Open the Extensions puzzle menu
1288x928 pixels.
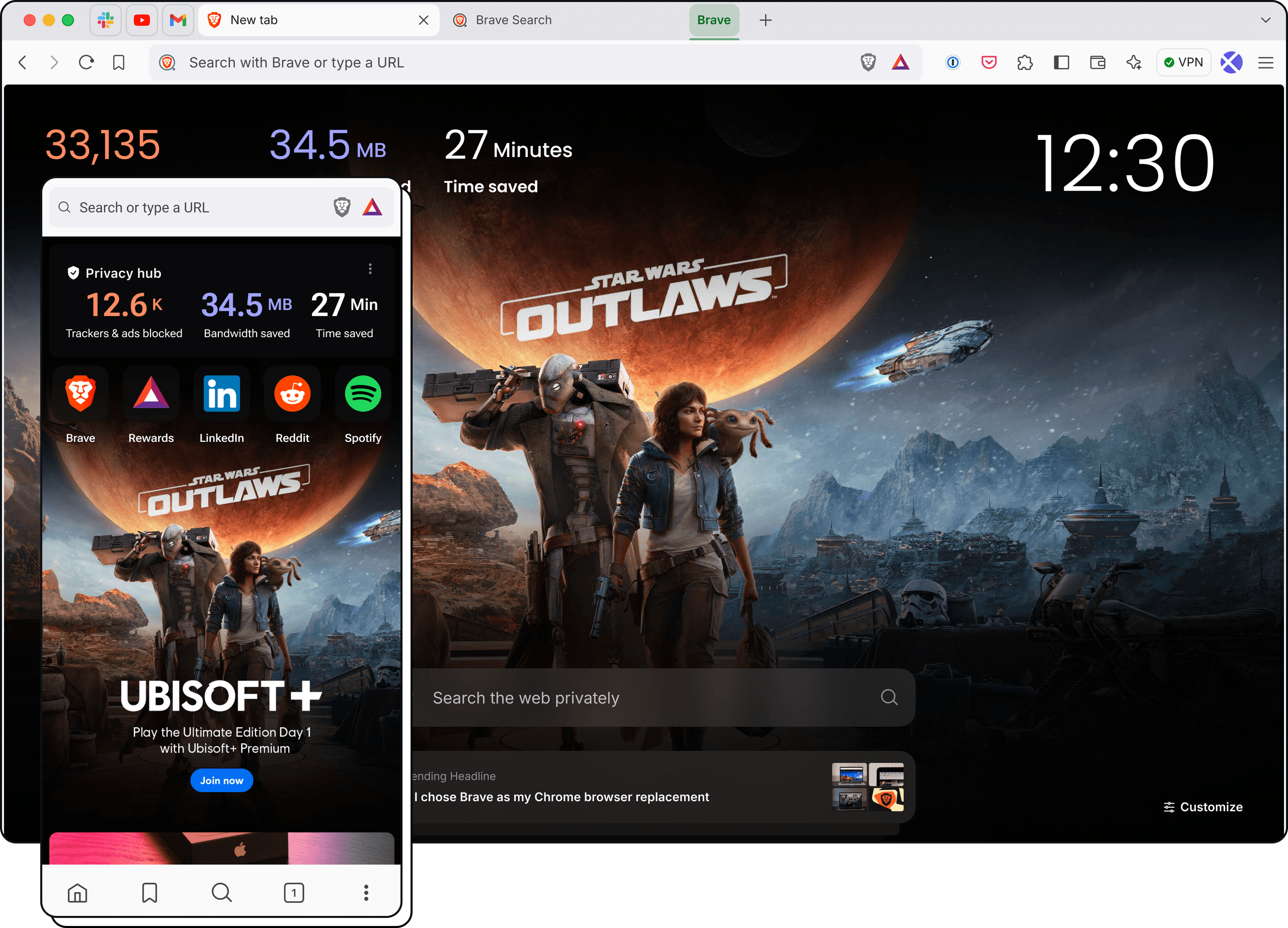click(1025, 62)
